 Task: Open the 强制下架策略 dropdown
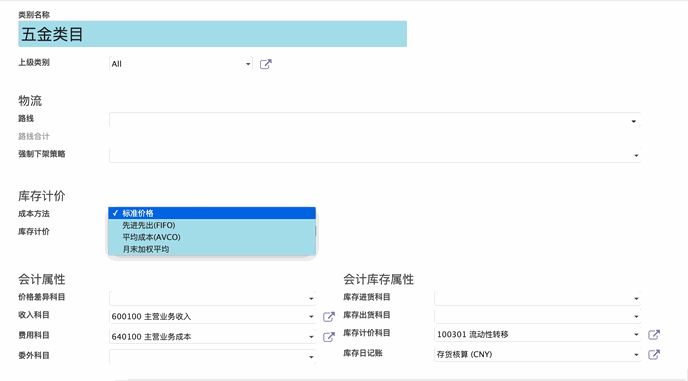[x=636, y=155]
